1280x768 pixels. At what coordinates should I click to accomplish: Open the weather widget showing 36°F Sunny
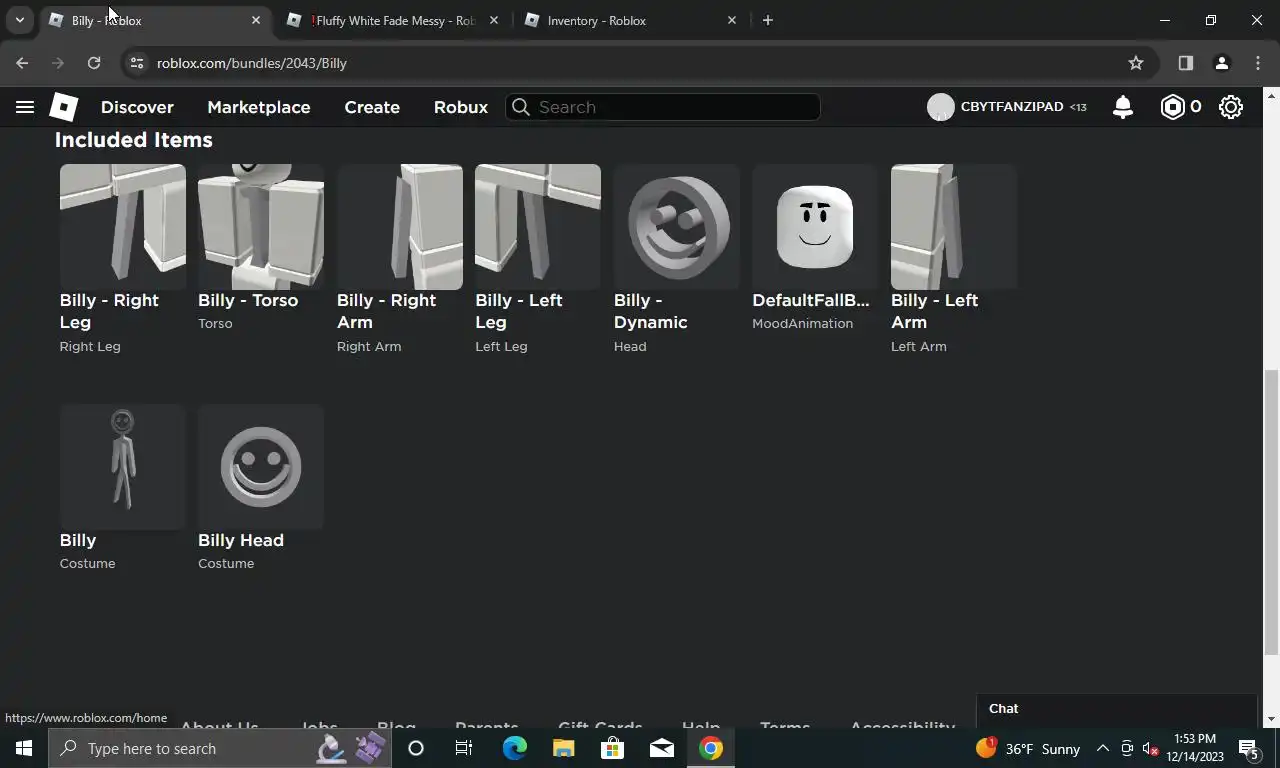coord(1028,748)
